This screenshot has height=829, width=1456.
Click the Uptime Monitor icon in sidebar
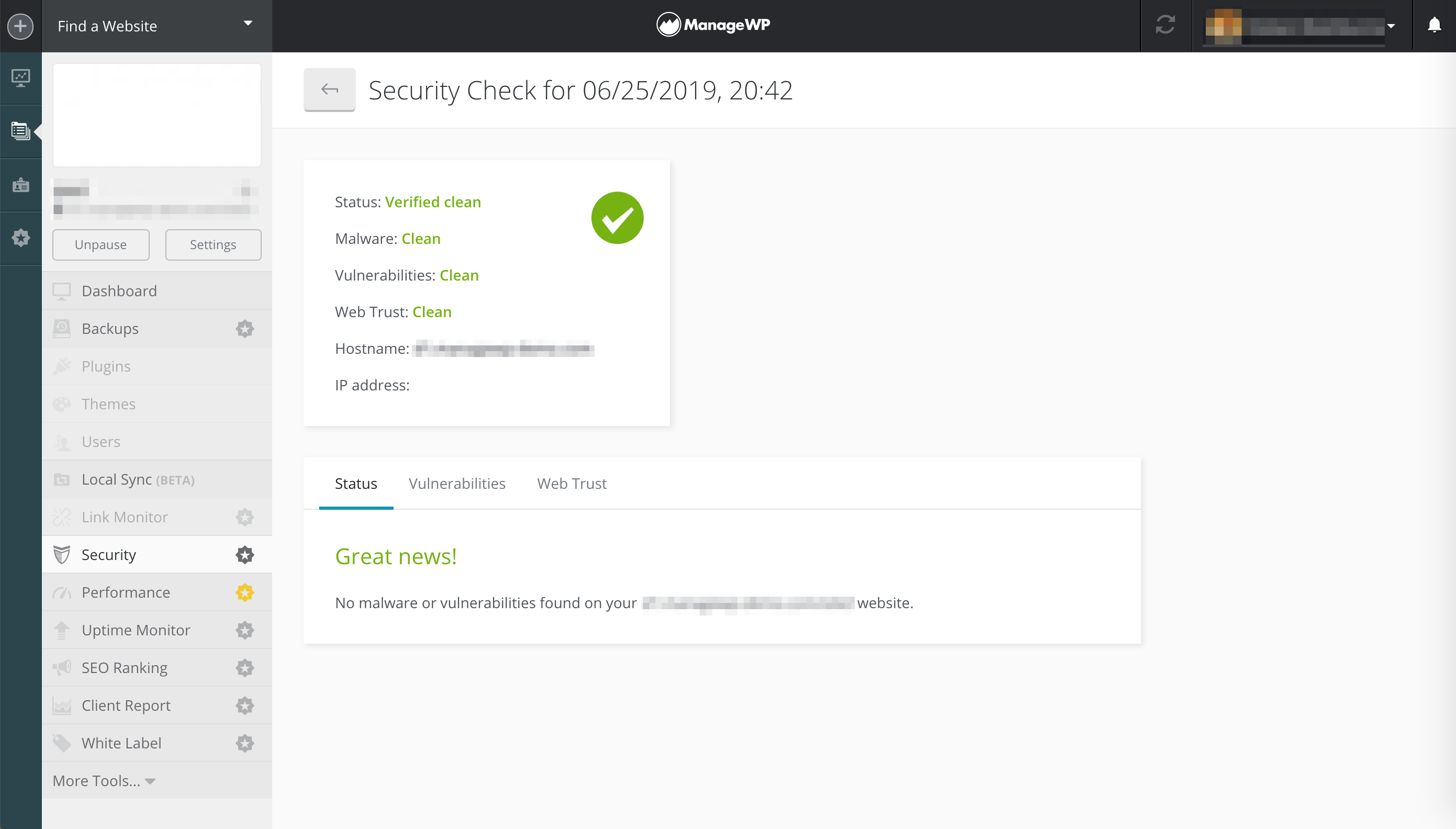(63, 630)
